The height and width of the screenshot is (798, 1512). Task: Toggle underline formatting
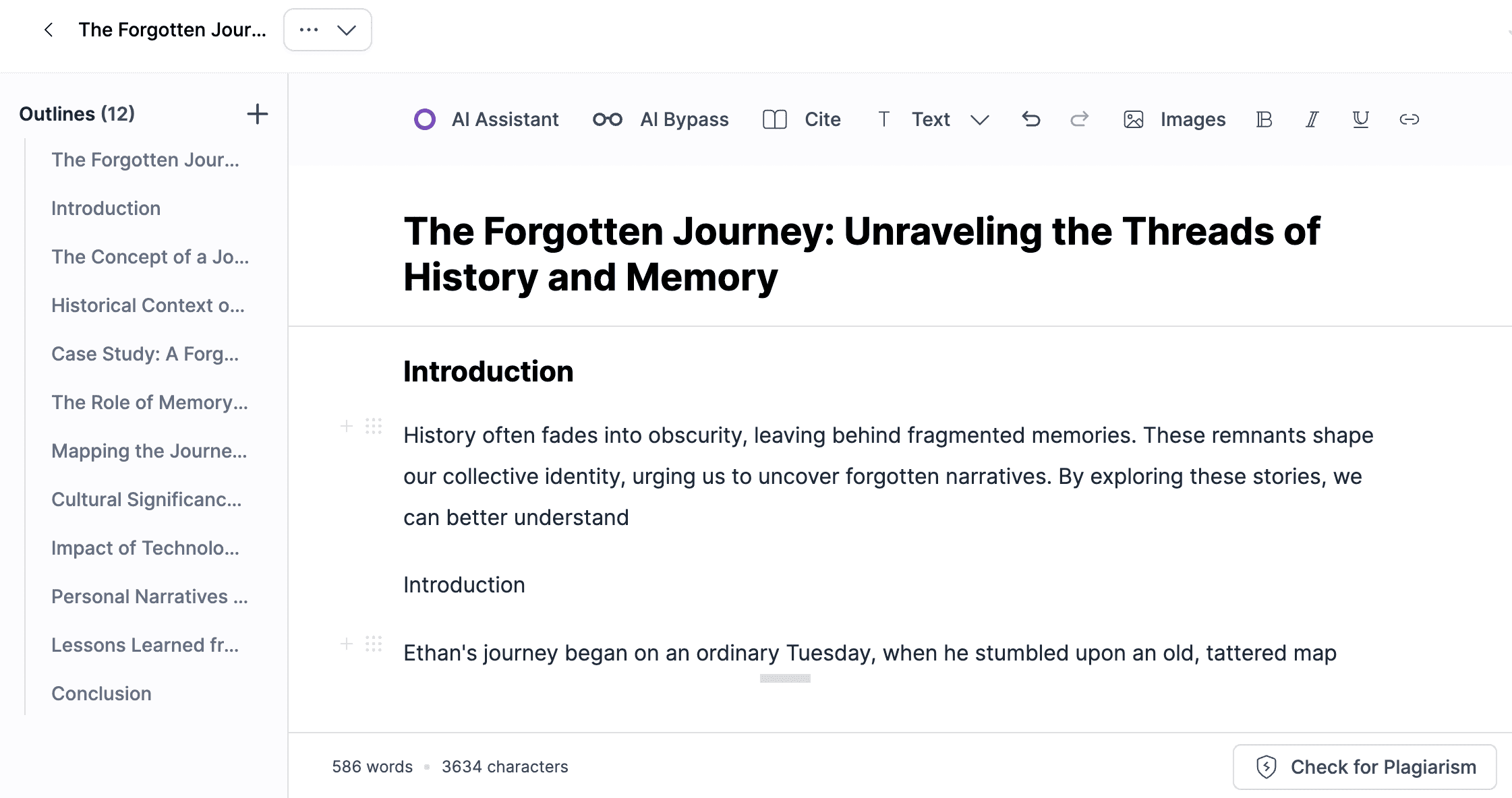[x=1360, y=119]
